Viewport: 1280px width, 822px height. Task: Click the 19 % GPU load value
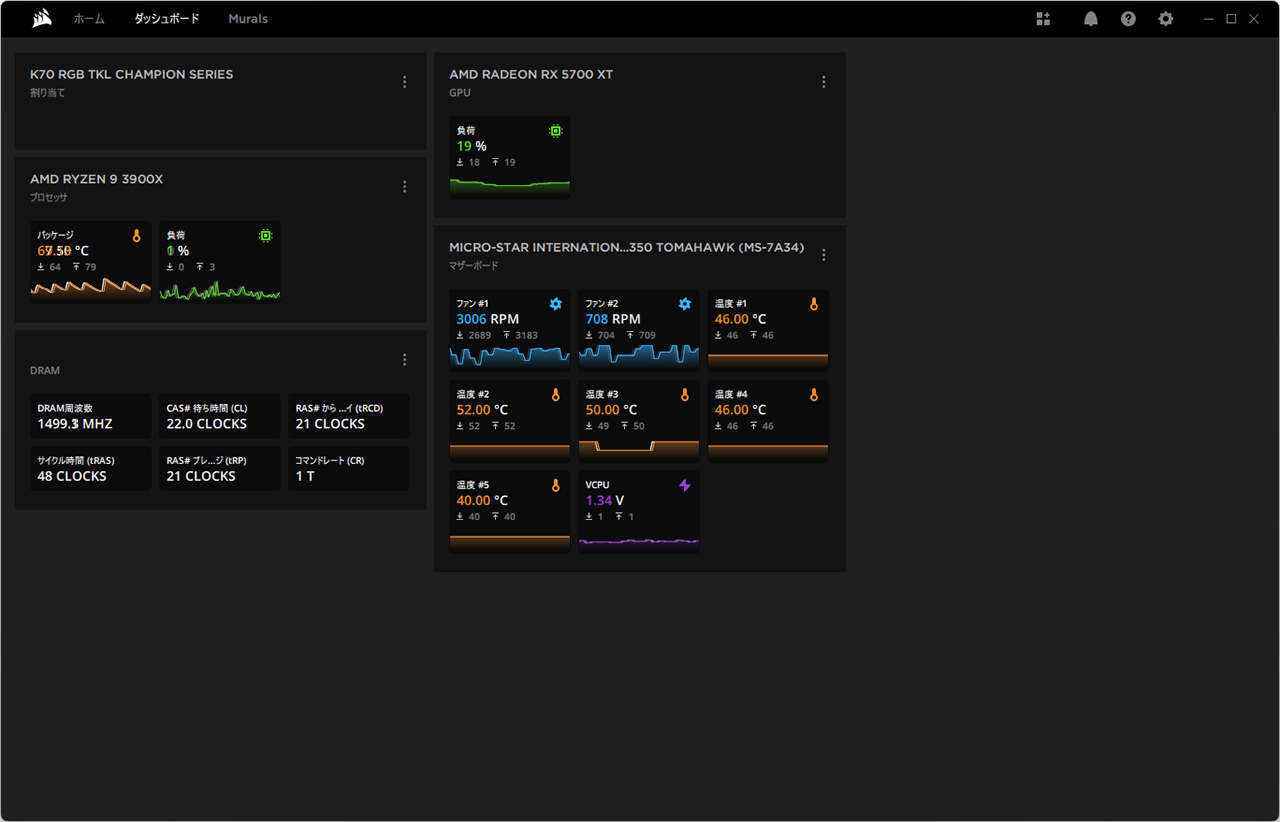tap(472, 147)
